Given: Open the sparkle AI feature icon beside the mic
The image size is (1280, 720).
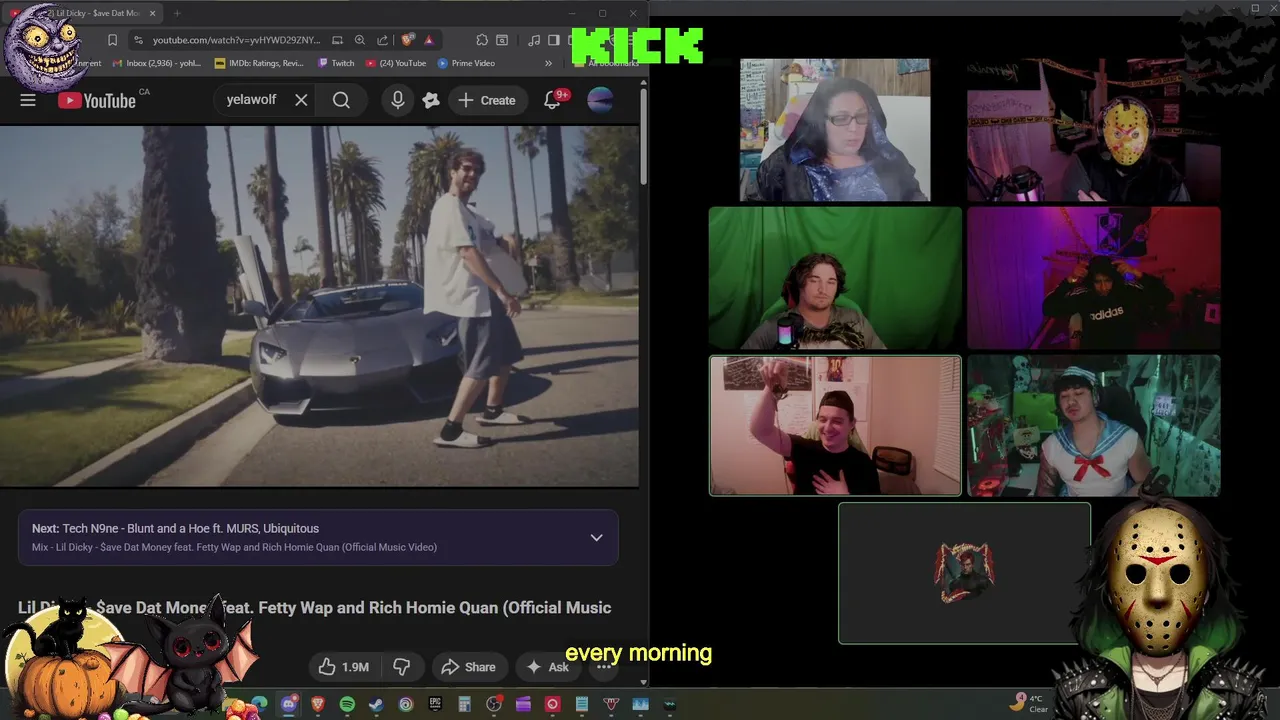Looking at the screenshot, I should pyautogui.click(x=431, y=100).
